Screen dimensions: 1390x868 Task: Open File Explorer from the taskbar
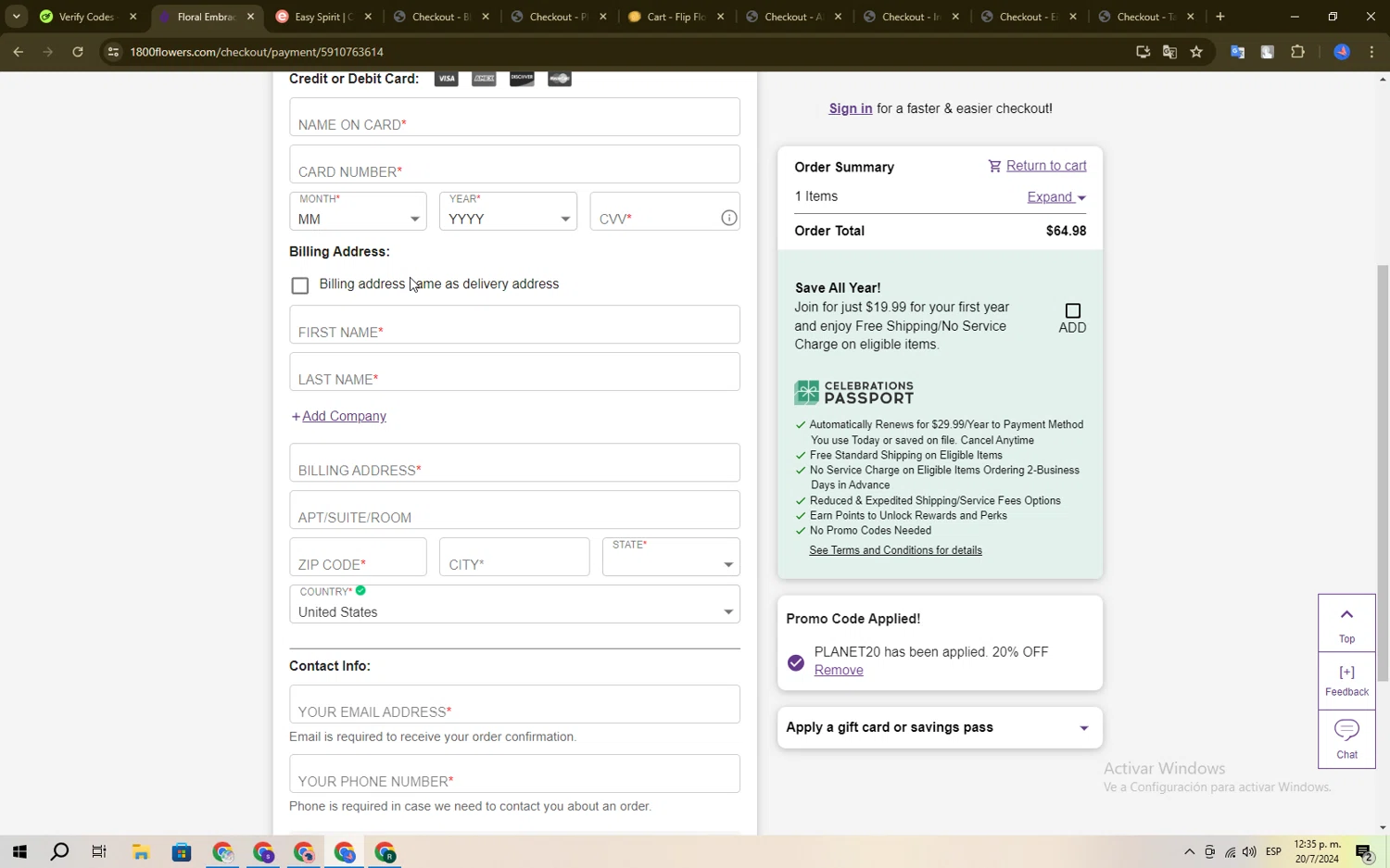pos(141,852)
